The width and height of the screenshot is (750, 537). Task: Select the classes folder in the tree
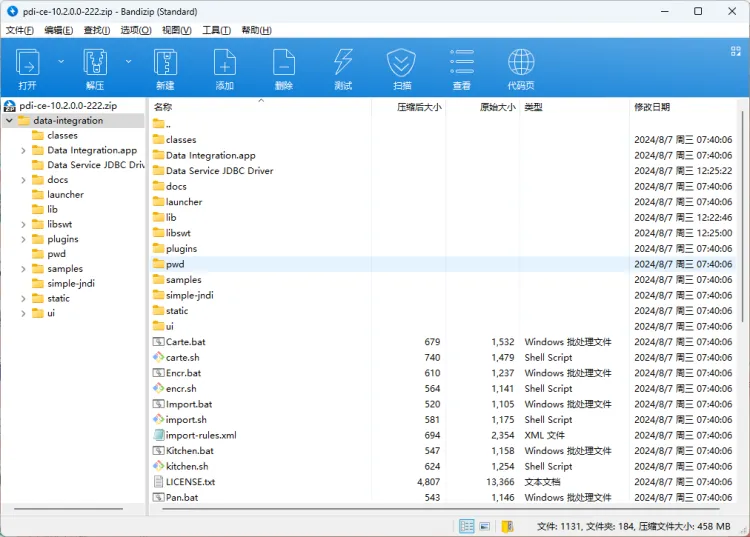coord(62,135)
